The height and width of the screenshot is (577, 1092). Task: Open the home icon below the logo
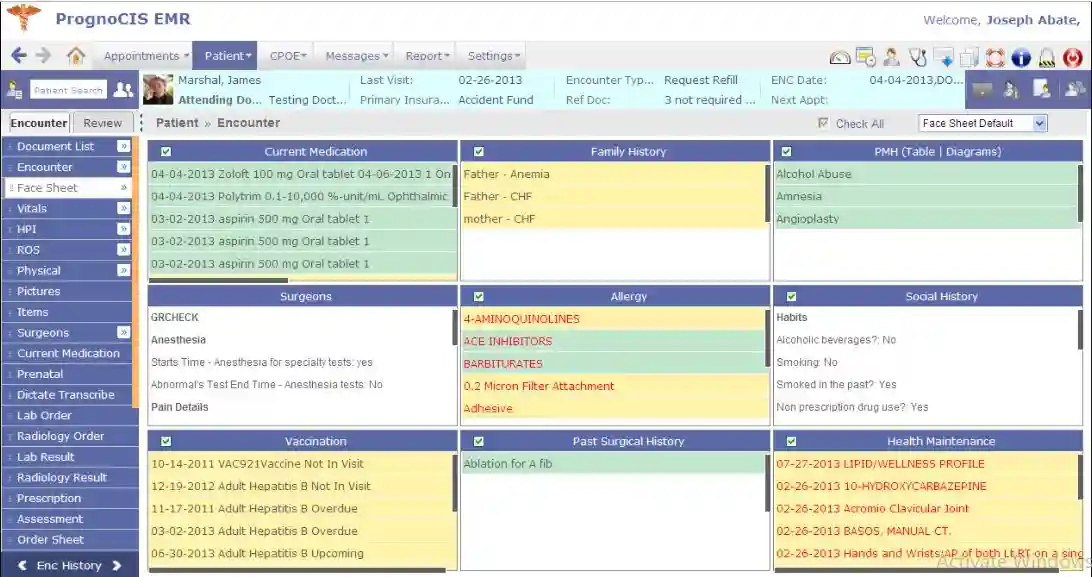(x=76, y=56)
